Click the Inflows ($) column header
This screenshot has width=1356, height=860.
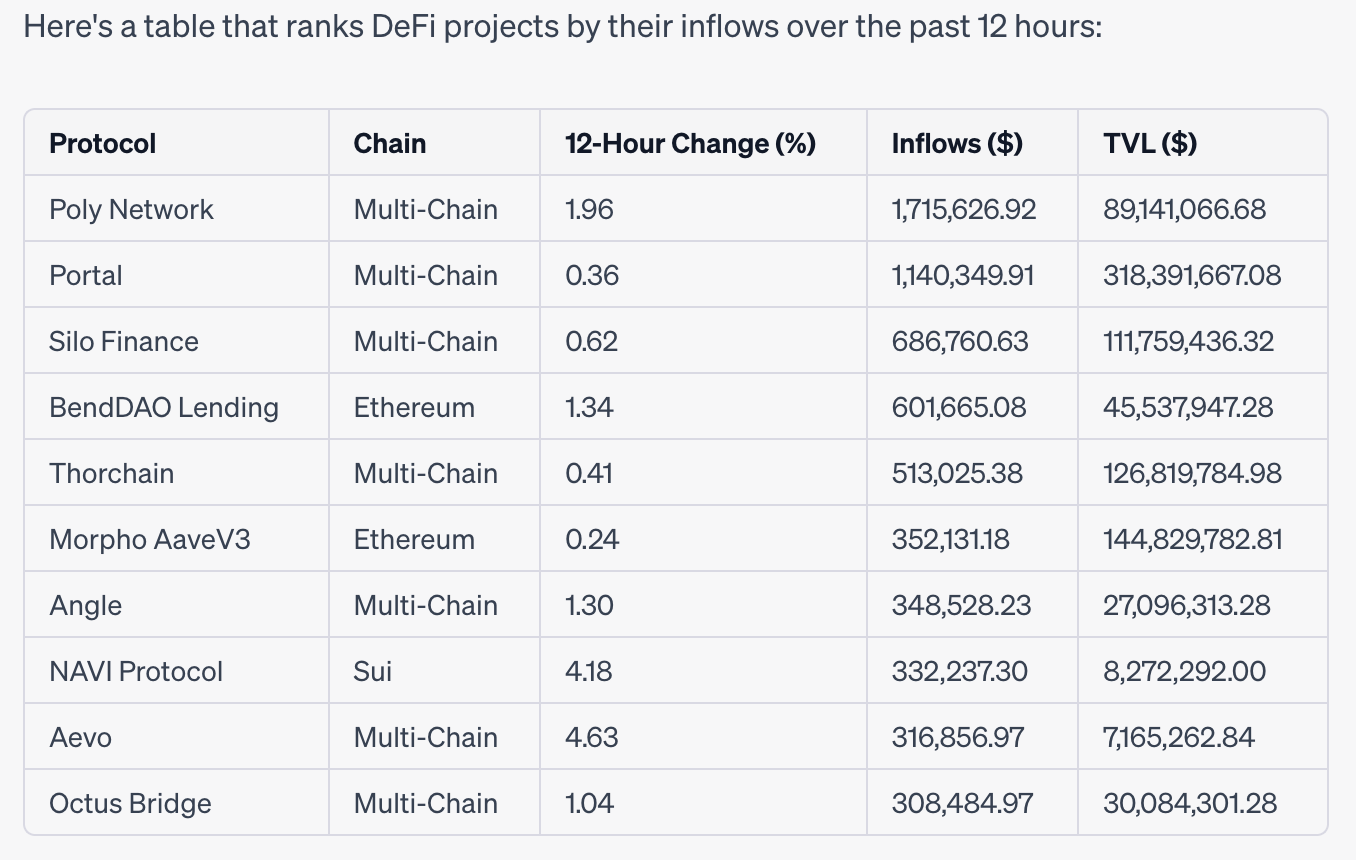click(957, 144)
